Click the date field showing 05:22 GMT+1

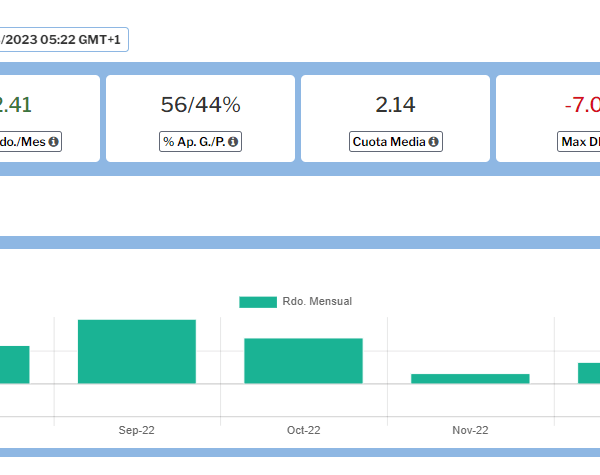(x=64, y=39)
